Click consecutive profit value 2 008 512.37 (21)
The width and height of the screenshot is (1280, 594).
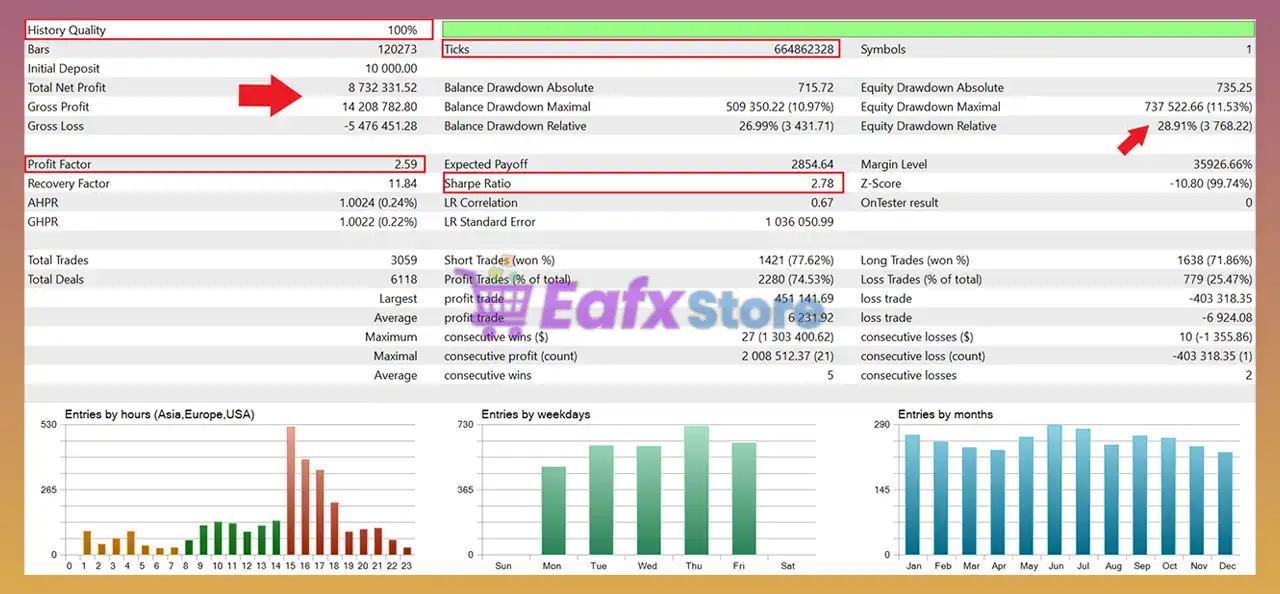point(788,356)
